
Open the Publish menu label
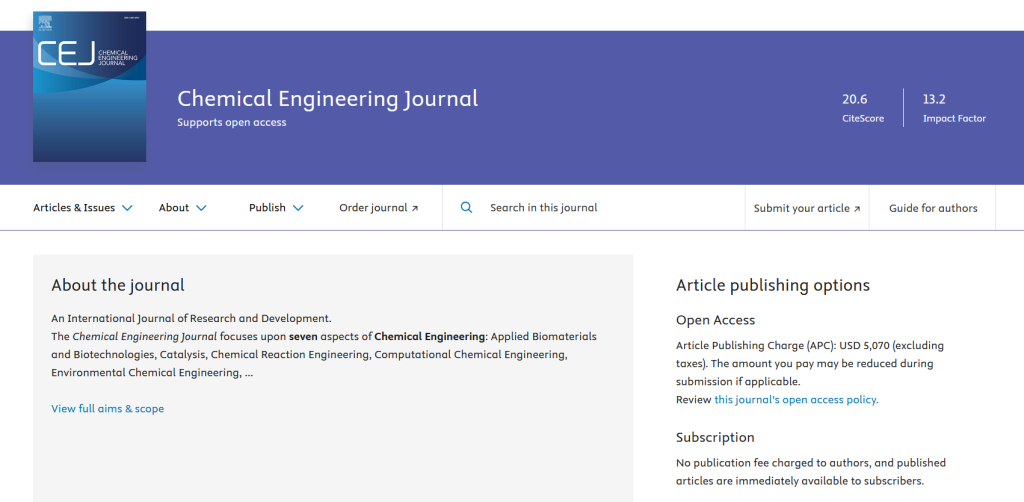pos(267,208)
